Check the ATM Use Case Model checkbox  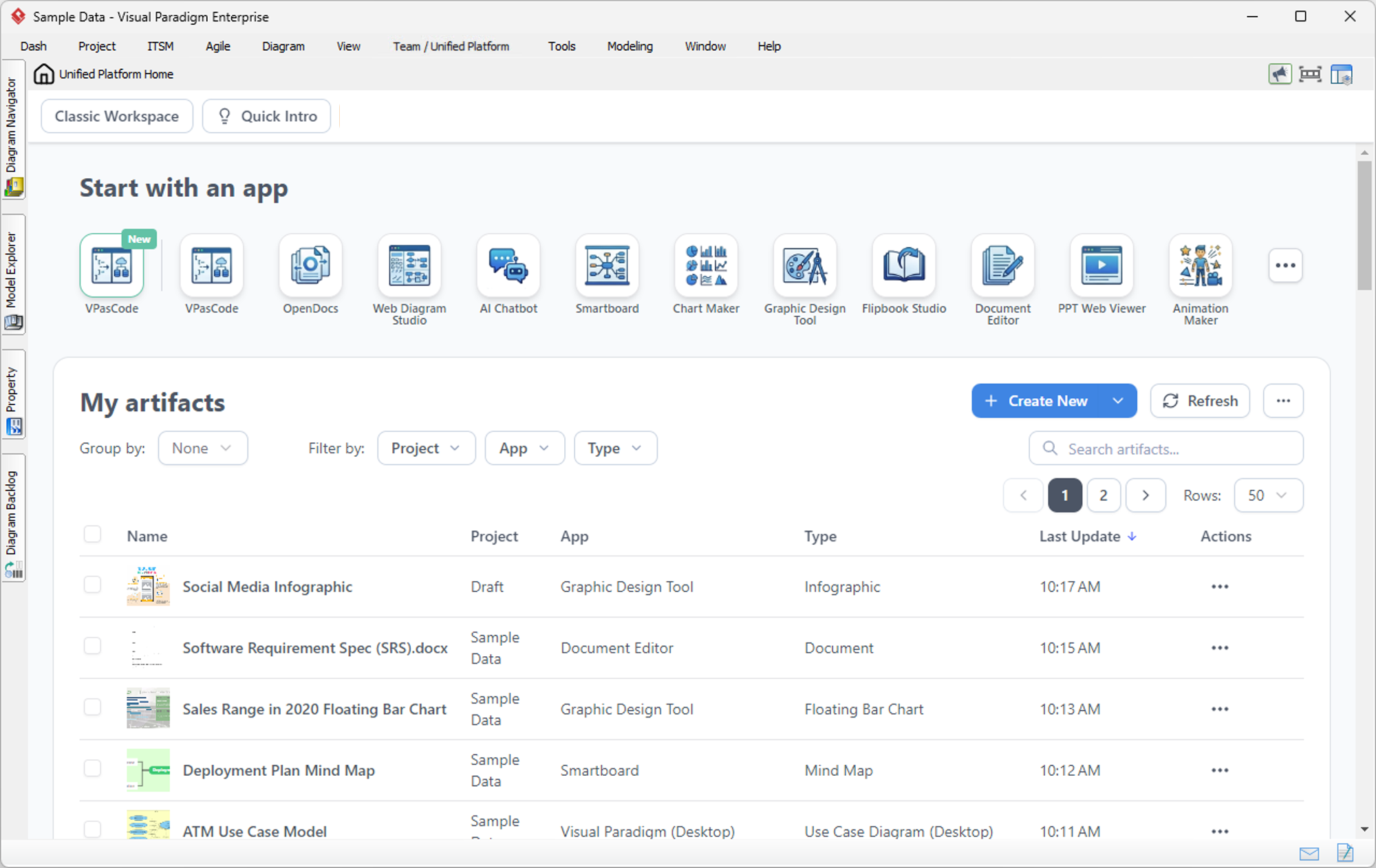click(92, 829)
